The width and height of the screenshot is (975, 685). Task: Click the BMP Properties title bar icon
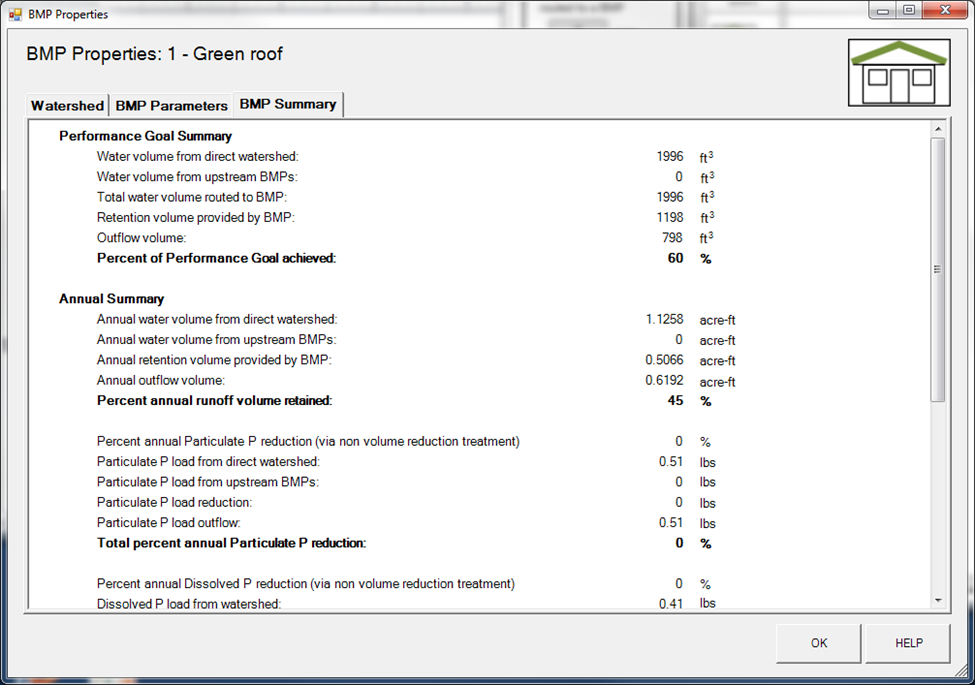click(15, 15)
